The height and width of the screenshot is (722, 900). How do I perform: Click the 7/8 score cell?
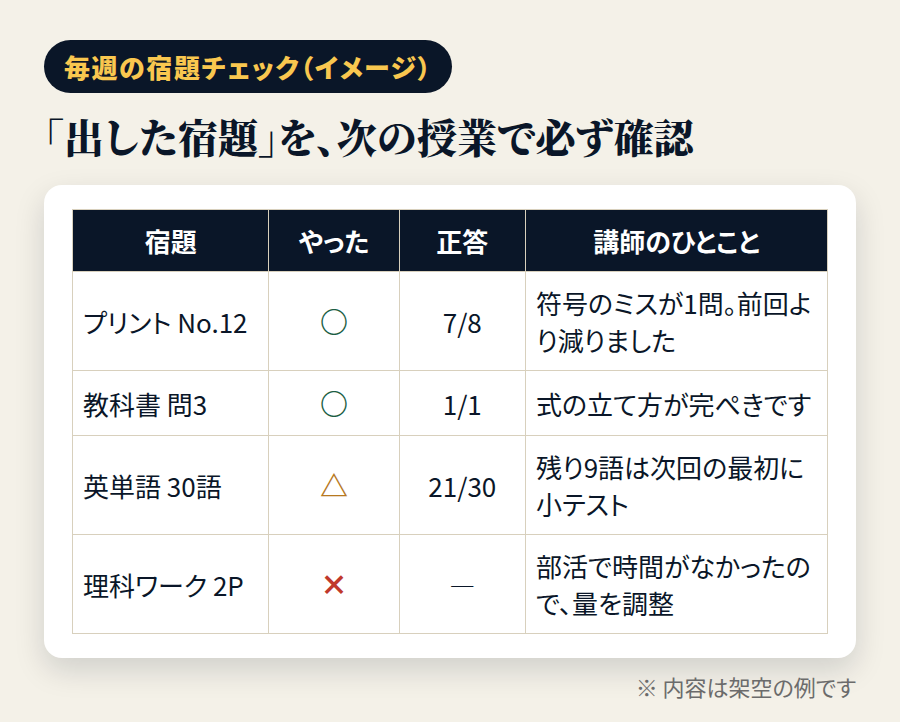pos(463,321)
